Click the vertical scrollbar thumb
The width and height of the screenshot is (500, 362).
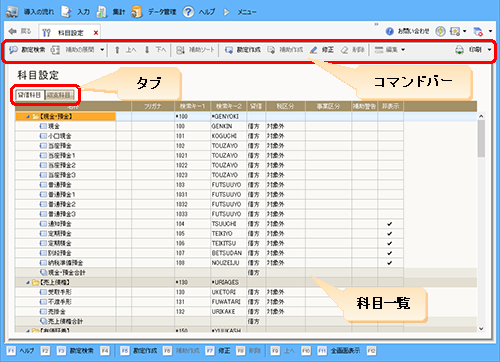click(x=481, y=138)
